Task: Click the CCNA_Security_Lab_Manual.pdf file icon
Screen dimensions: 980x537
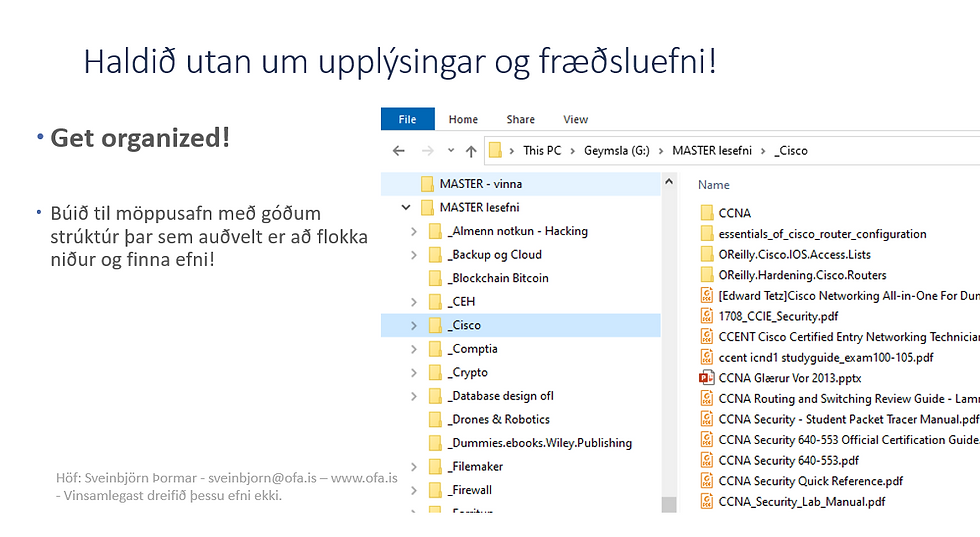Action: point(707,502)
